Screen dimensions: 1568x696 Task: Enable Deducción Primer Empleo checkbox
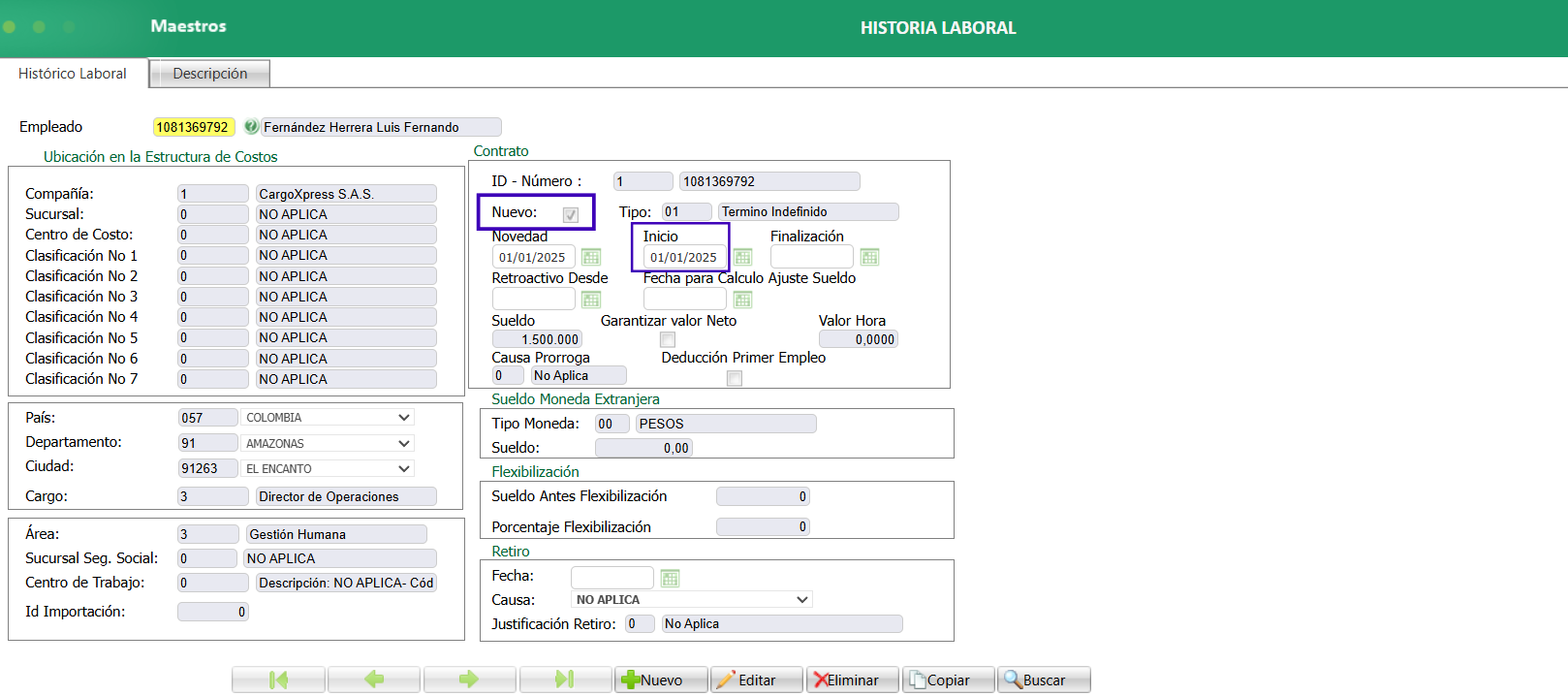click(735, 378)
